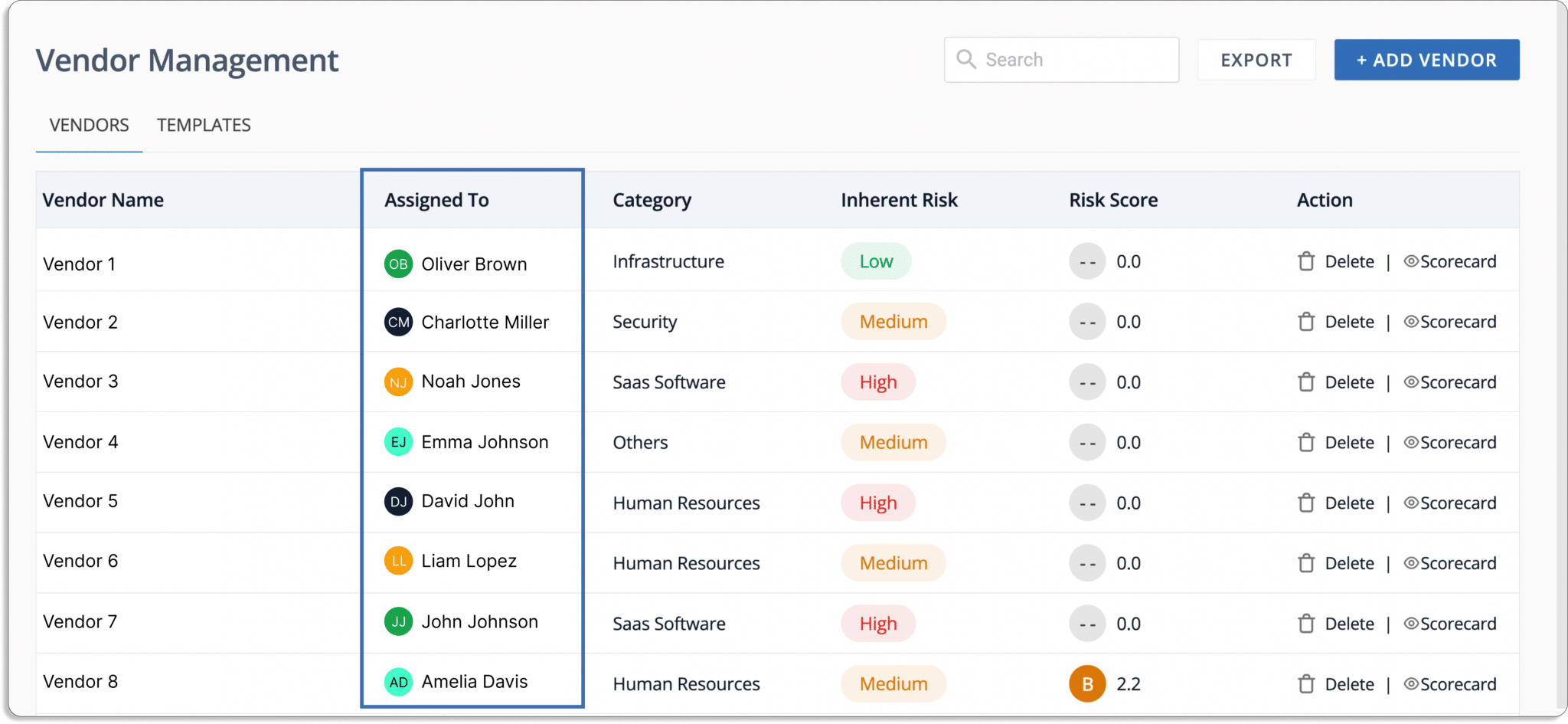The width and height of the screenshot is (1568, 724).
Task: Click the 2.2 risk score value
Action: coord(1129,684)
